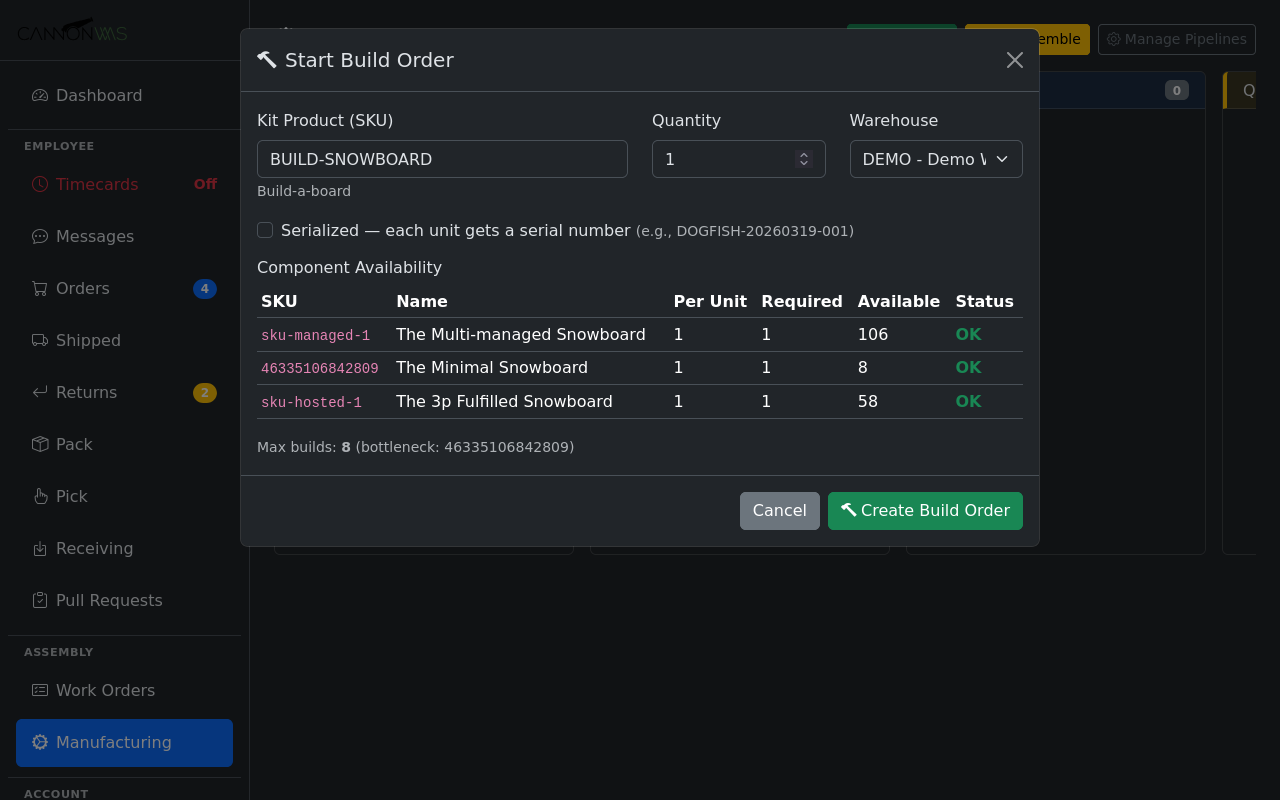Open Receiving via its sidebar icon
1280x800 pixels.
coord(38,548)
